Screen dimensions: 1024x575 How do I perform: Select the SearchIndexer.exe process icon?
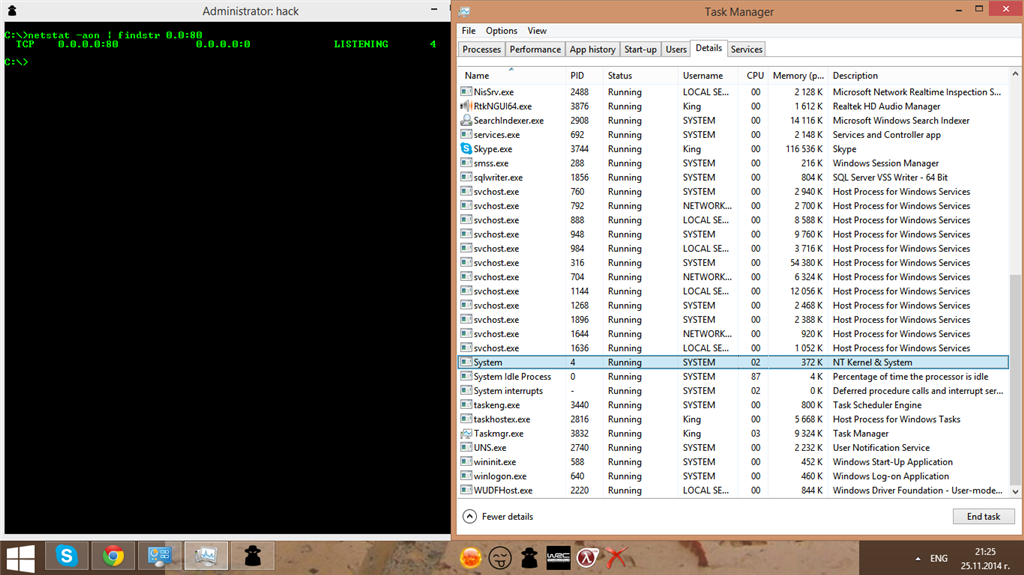coord(466,120)
